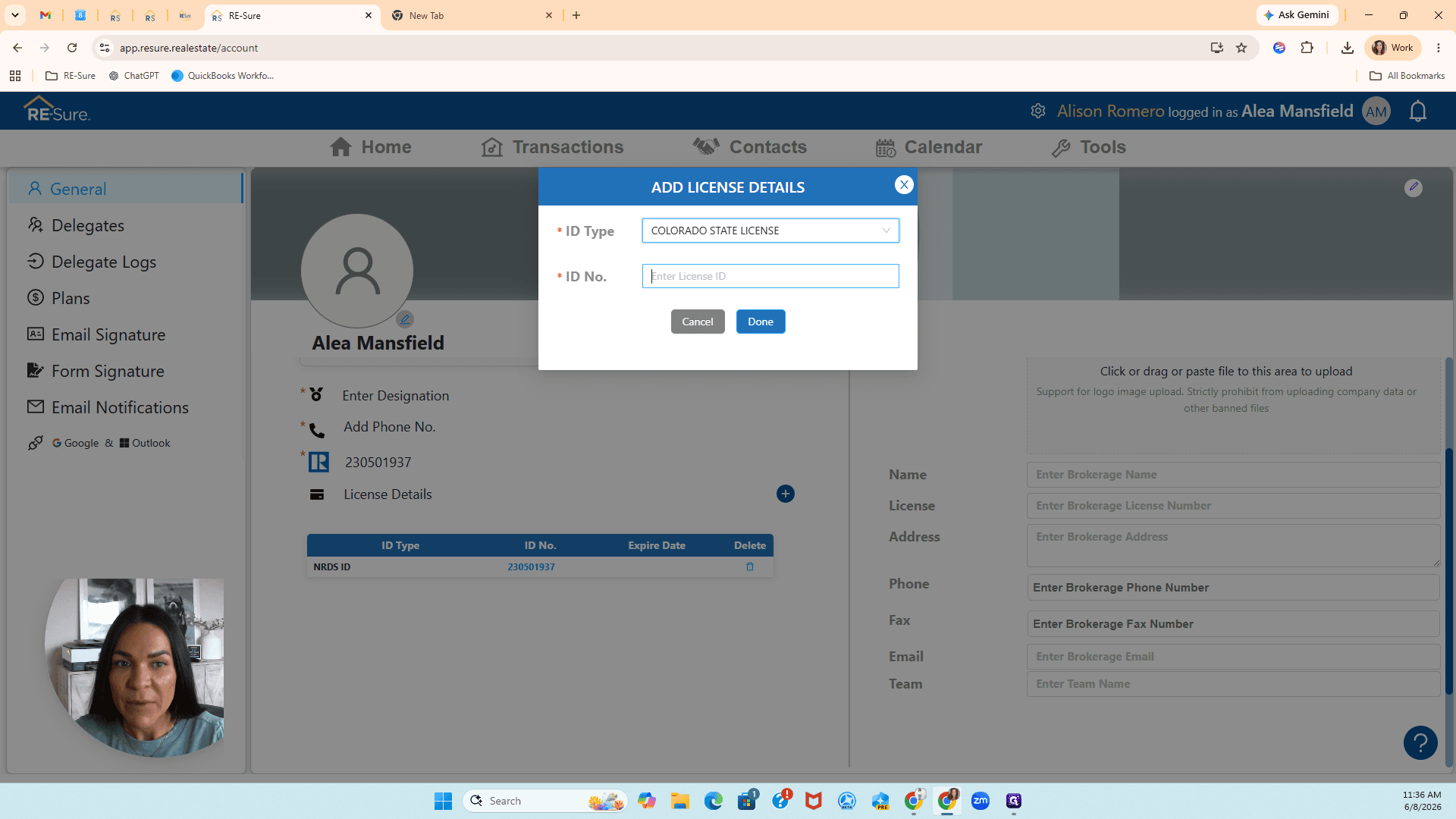
Task: Open Email Notifications settings
Action: coord(108,407)
